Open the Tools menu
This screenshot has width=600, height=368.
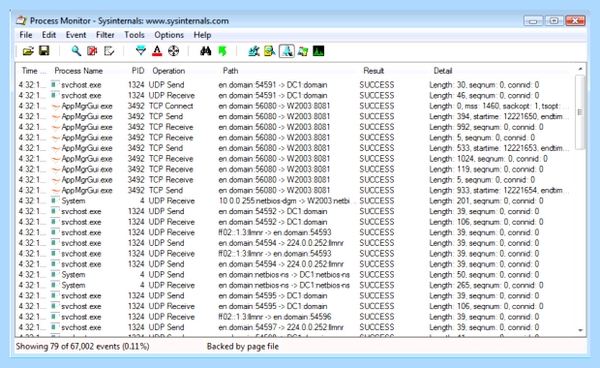[x=134, y=35]
